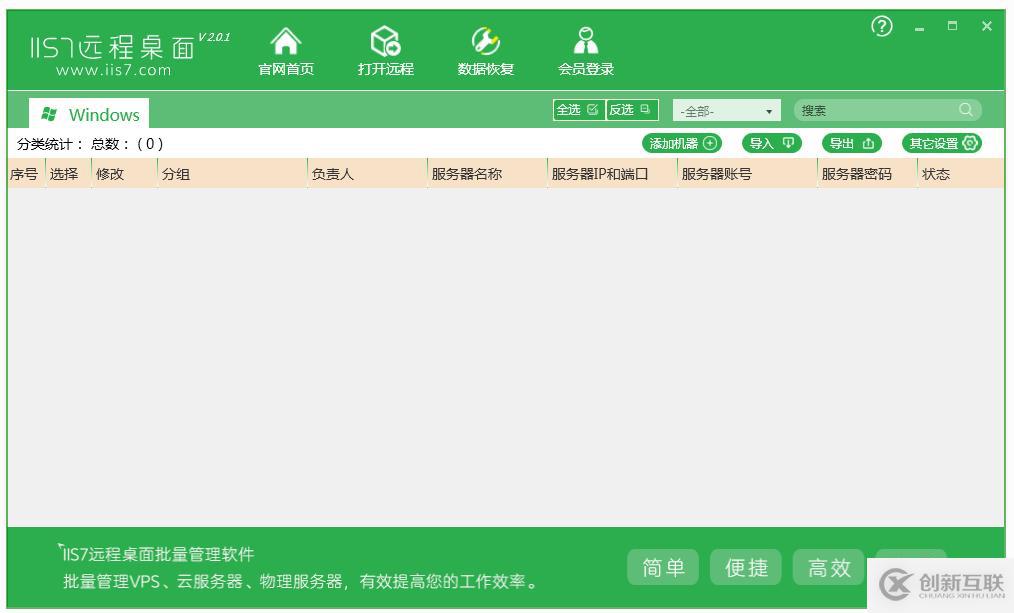
Task: Close the IIS7 remote desktop window
Action: (987, 26)
